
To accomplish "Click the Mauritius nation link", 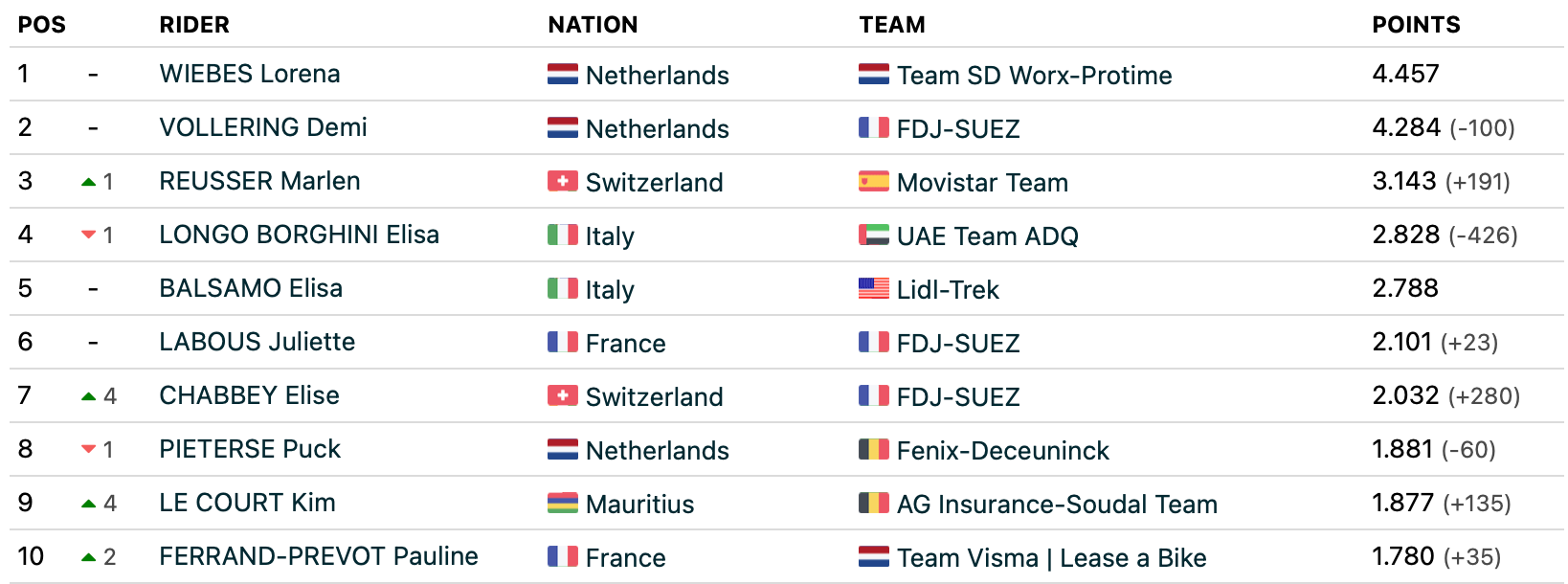I will [x=639, y=505].
